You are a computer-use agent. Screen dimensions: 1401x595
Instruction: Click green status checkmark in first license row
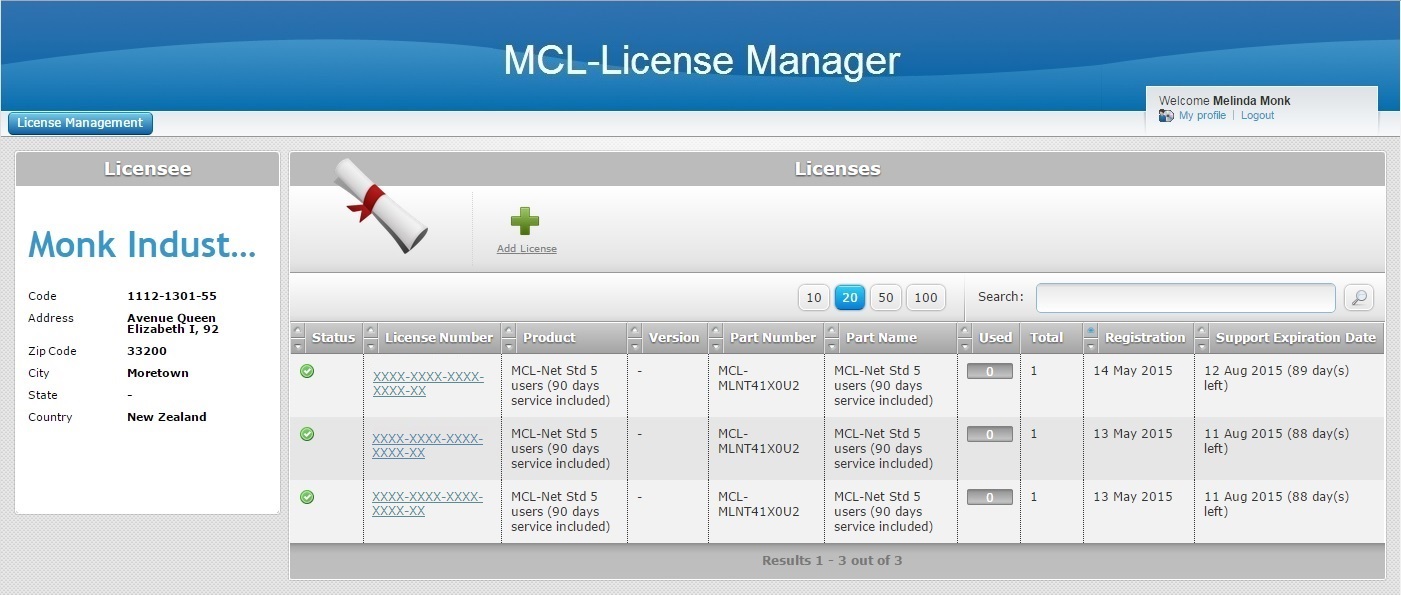pyautogui.click(x=307, y=371)
